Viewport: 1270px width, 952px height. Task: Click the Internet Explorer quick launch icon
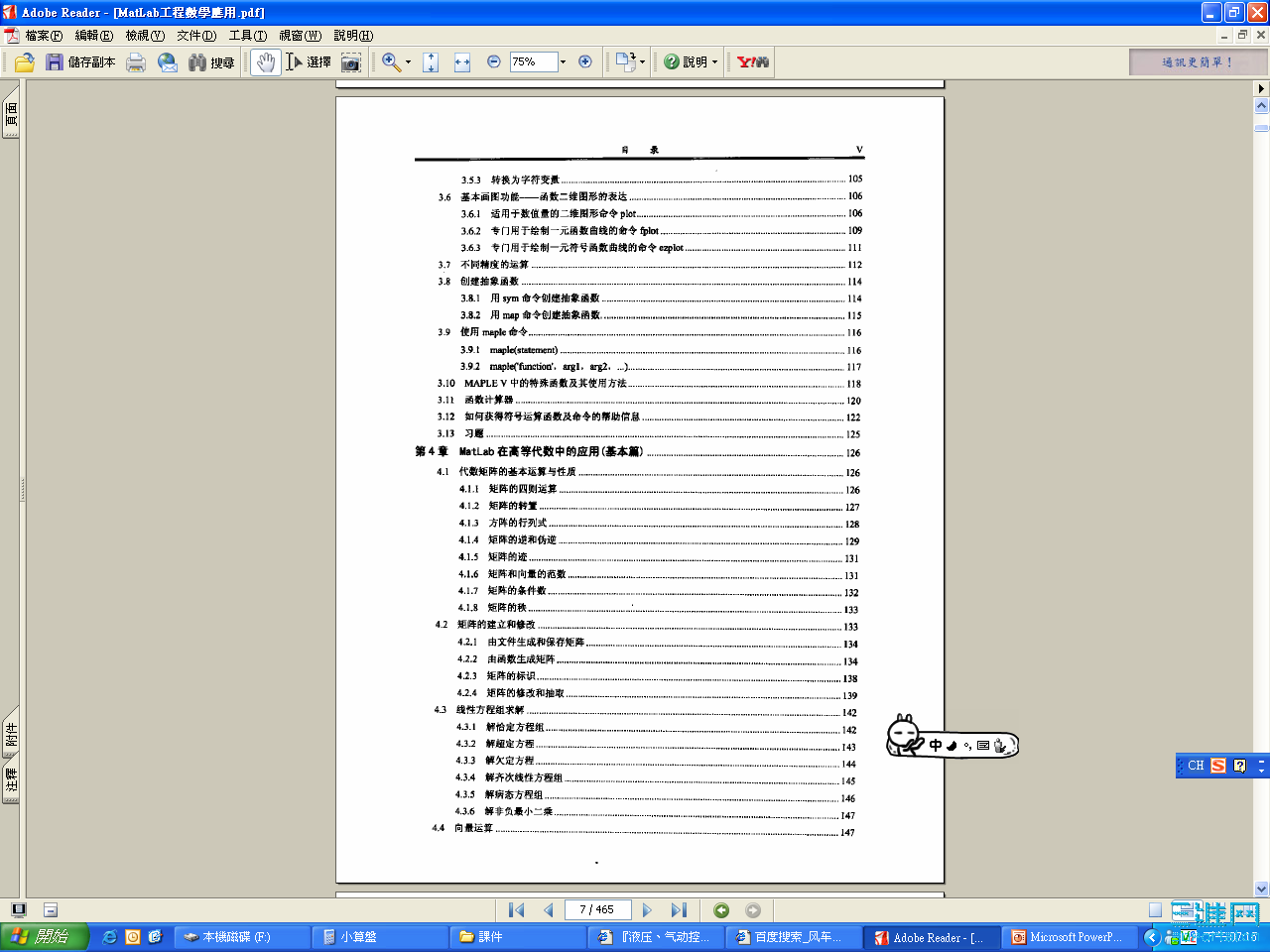tap(109, 937)
